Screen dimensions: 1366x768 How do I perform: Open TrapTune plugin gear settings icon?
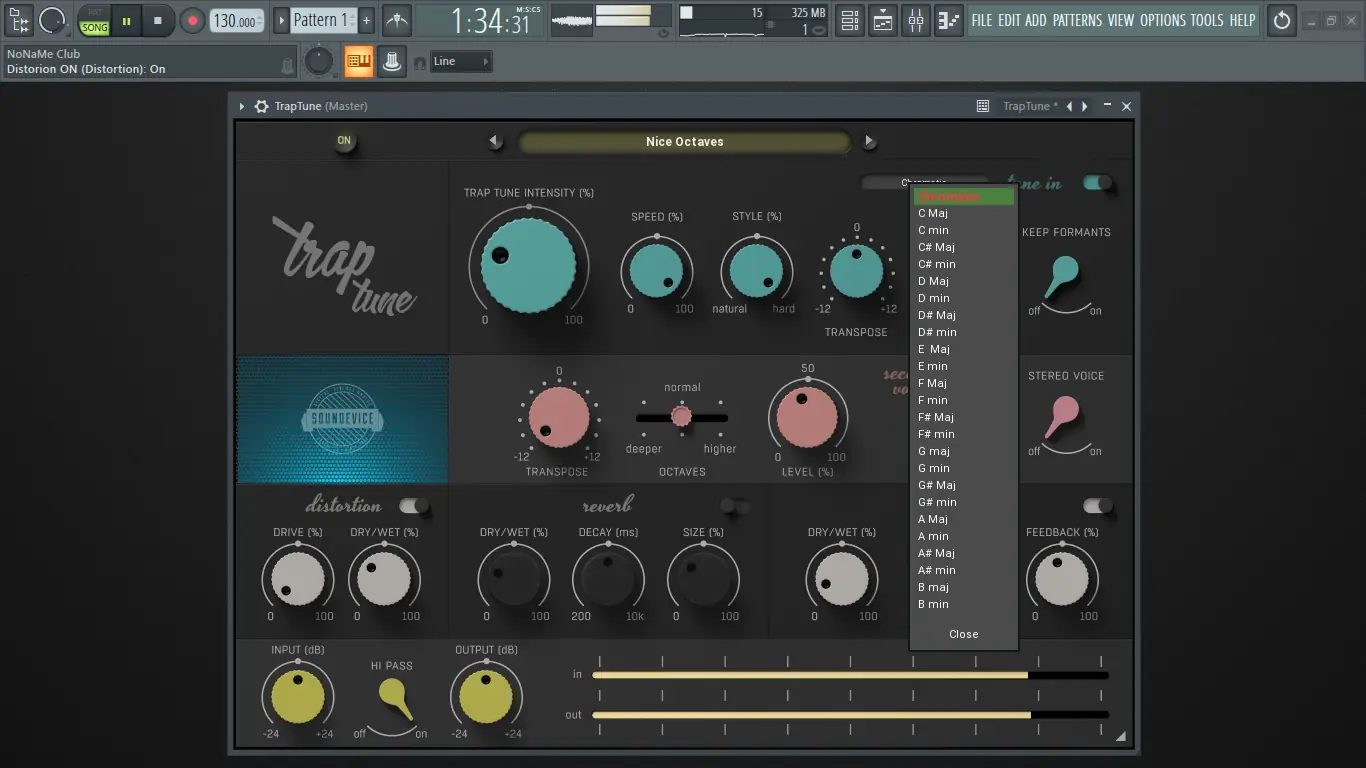(261, 106)
